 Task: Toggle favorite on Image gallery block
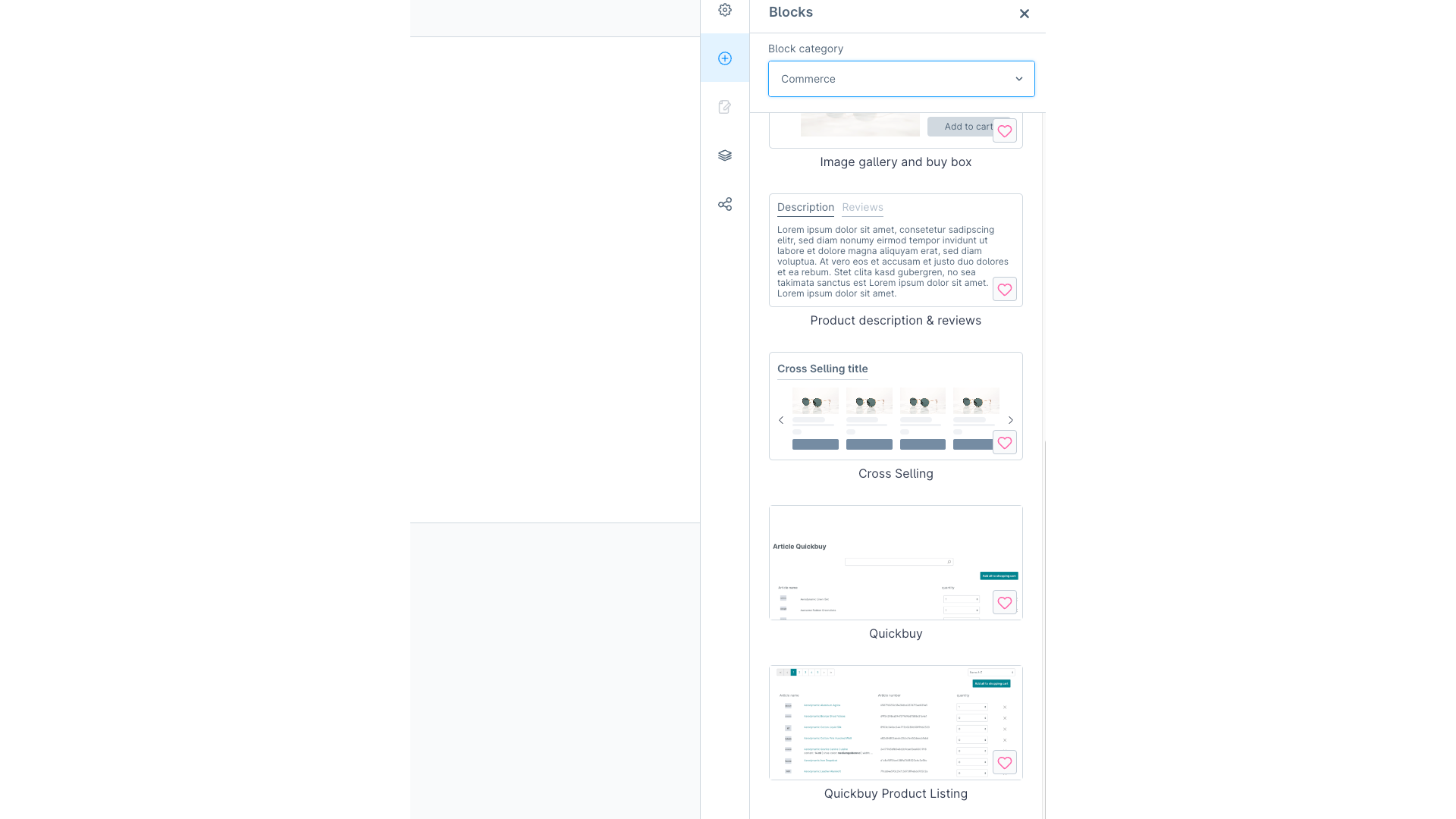(x=1005, y=131)
